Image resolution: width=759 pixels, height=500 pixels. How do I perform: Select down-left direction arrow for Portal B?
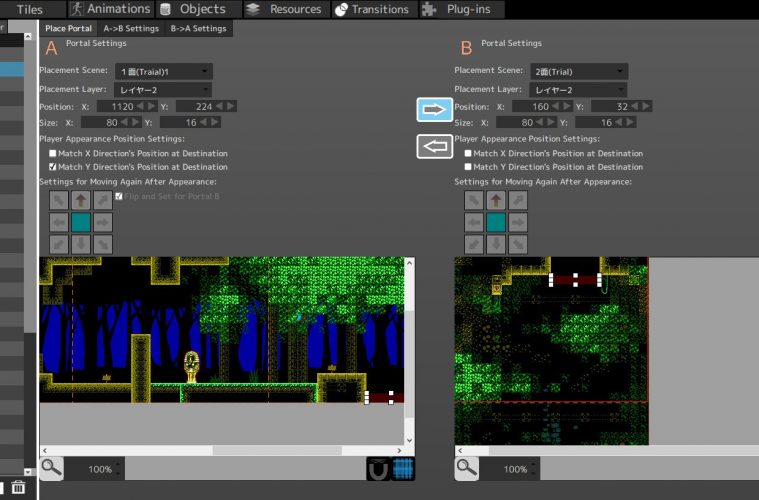pos(474,244)
